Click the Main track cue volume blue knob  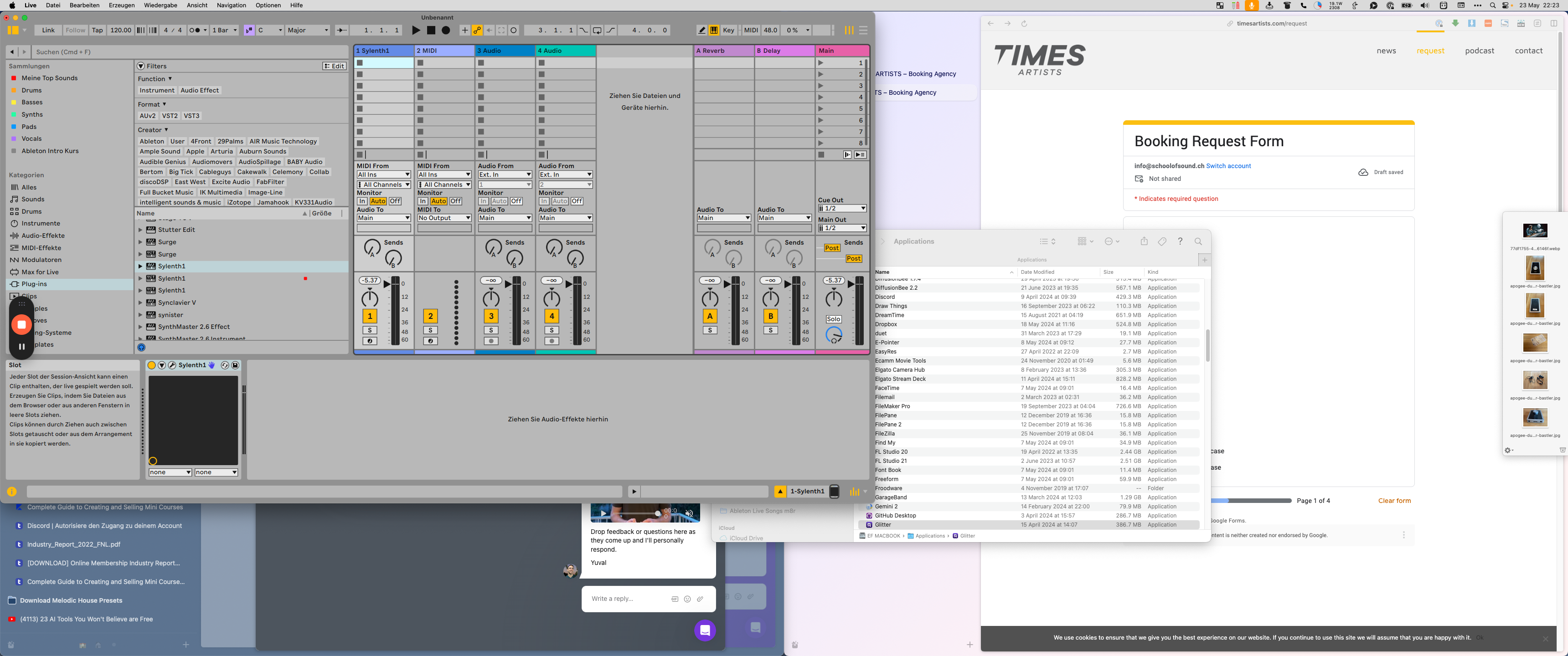coord(833,335)
